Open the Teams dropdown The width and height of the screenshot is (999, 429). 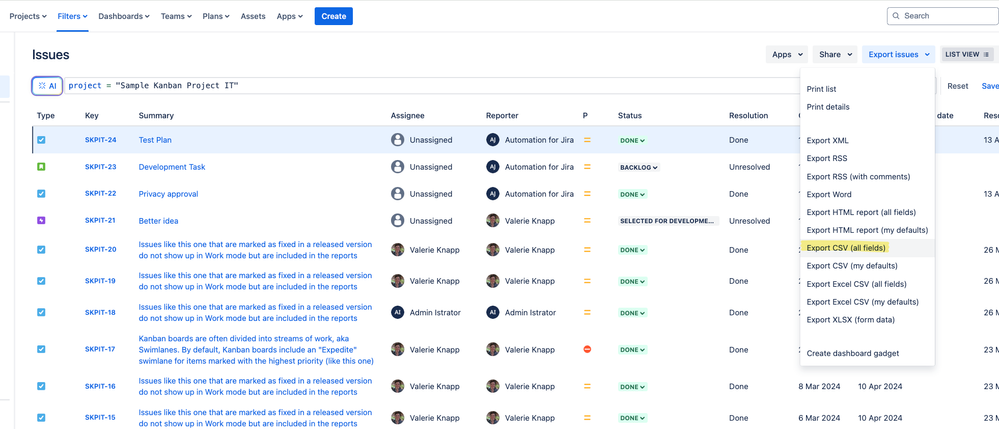[176, 17]
